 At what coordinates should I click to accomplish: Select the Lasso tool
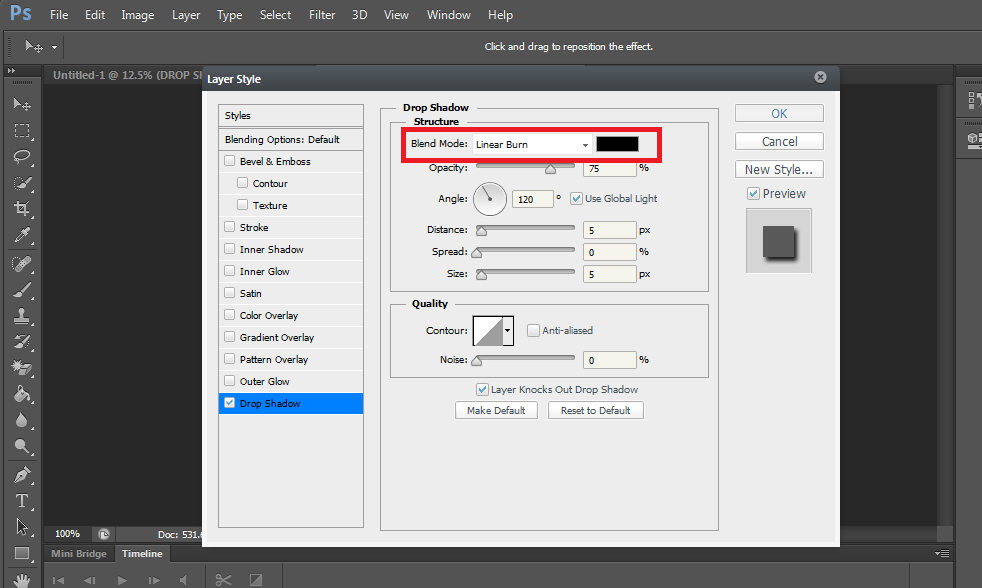22,157
